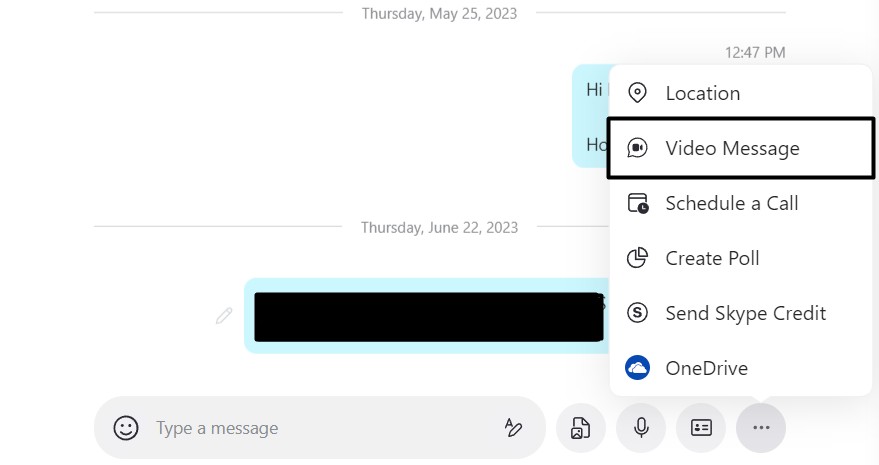Screen dimensions: 879x465
Task: Click the calendar clock icon
Action: [637, 203]
